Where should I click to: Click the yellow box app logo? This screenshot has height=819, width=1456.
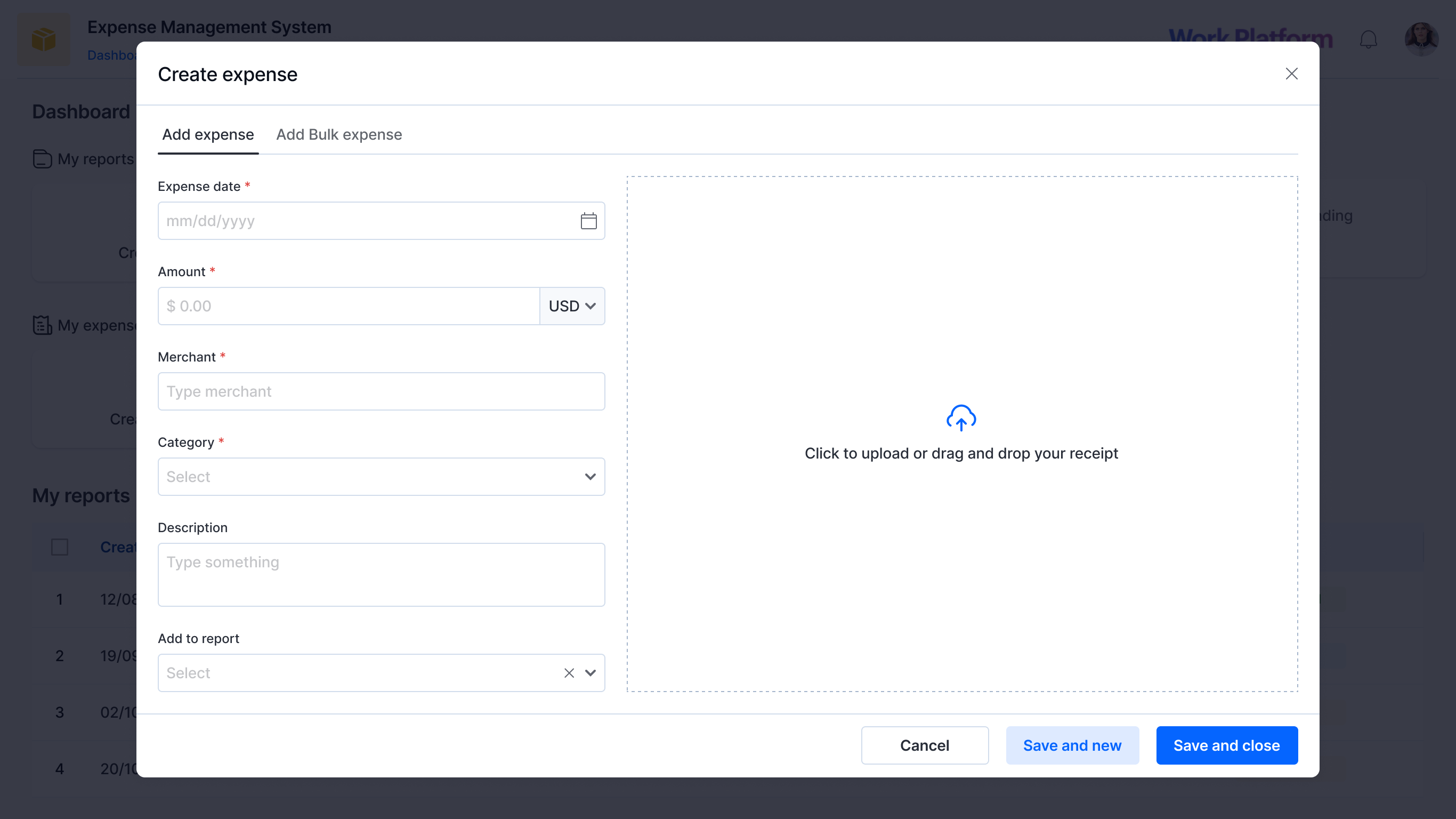tap(44, 39)
